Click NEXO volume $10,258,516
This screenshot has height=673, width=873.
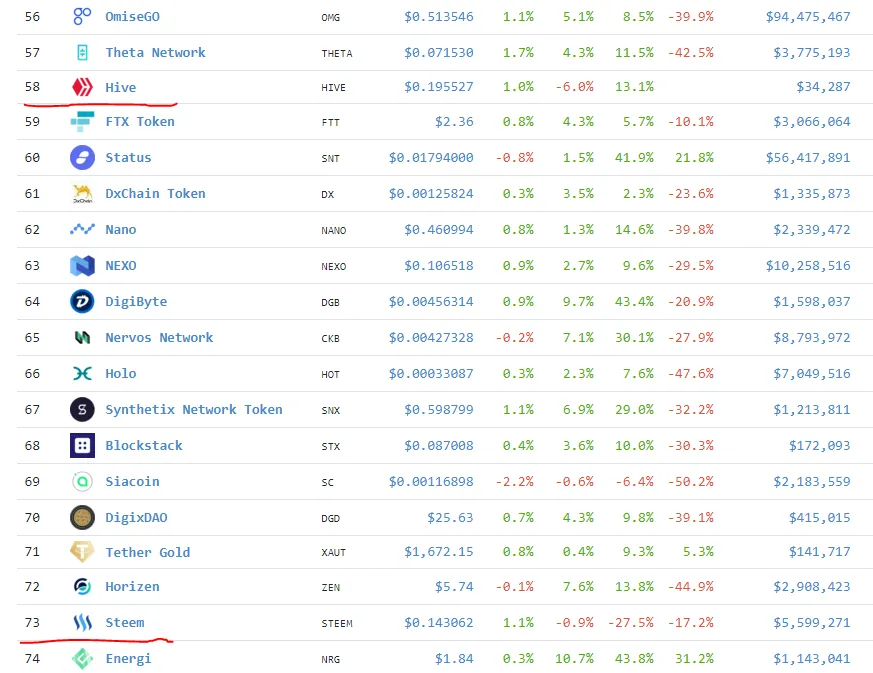(x=808, y=266)
